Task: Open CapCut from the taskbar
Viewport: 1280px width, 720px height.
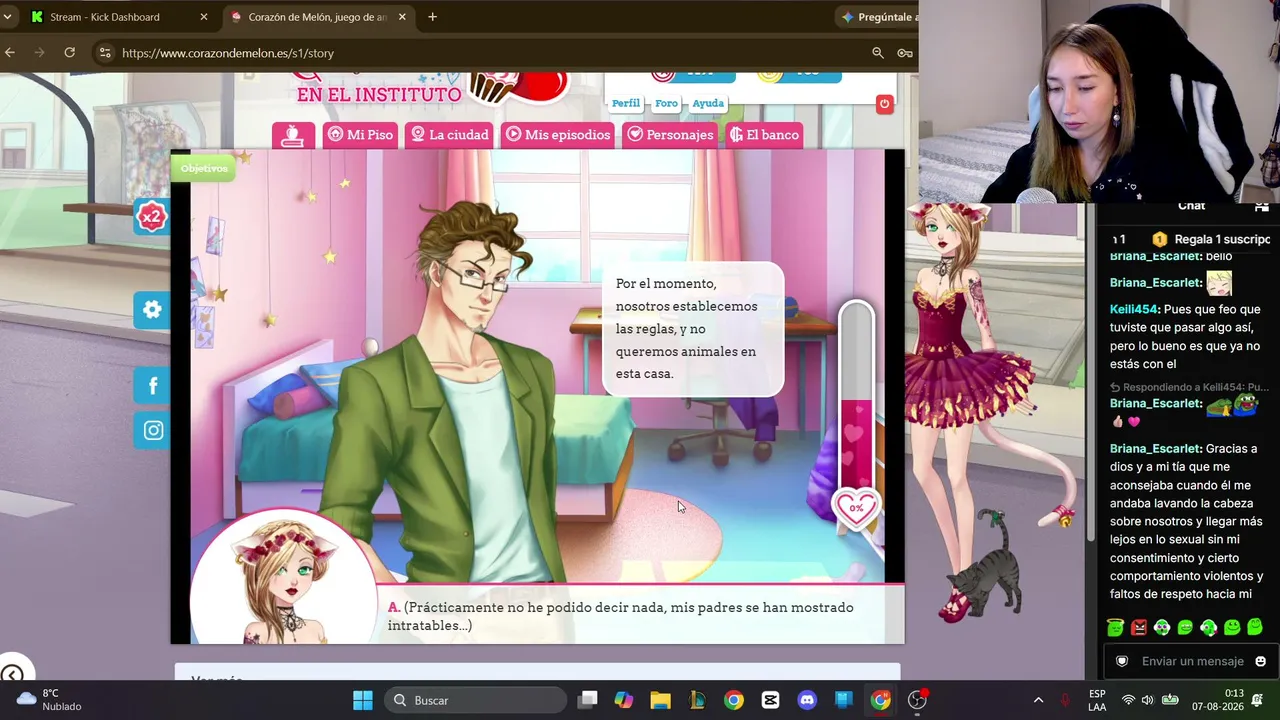Action: pyautogui.click(x=770, y=700)
